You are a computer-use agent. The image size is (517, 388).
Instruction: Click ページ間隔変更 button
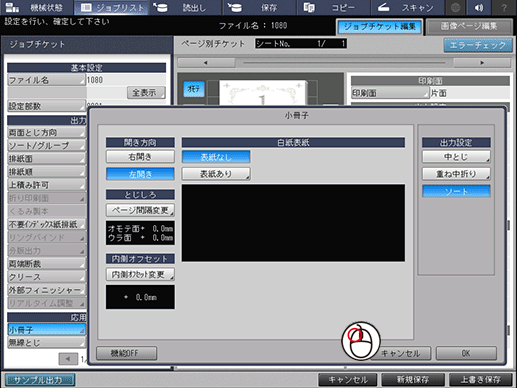point(140,210)
